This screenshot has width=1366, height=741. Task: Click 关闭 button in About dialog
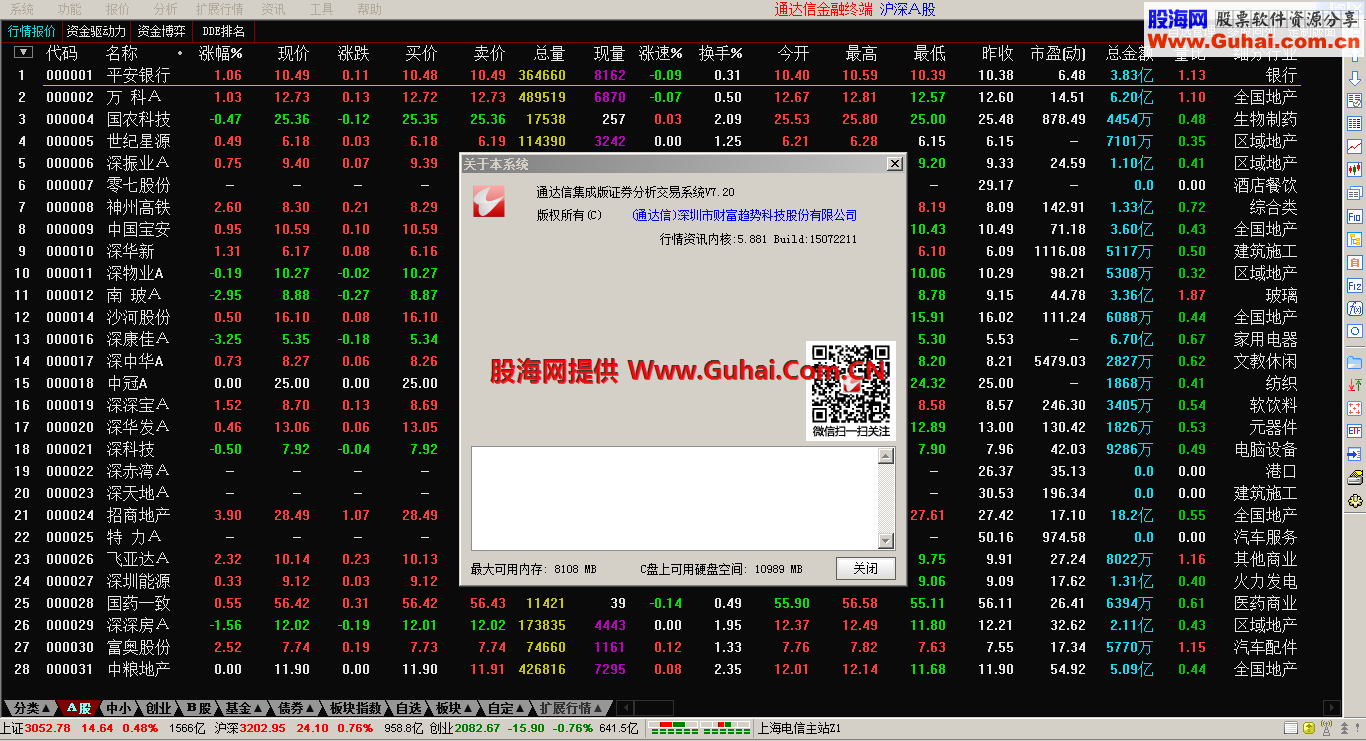coord(865,568)
